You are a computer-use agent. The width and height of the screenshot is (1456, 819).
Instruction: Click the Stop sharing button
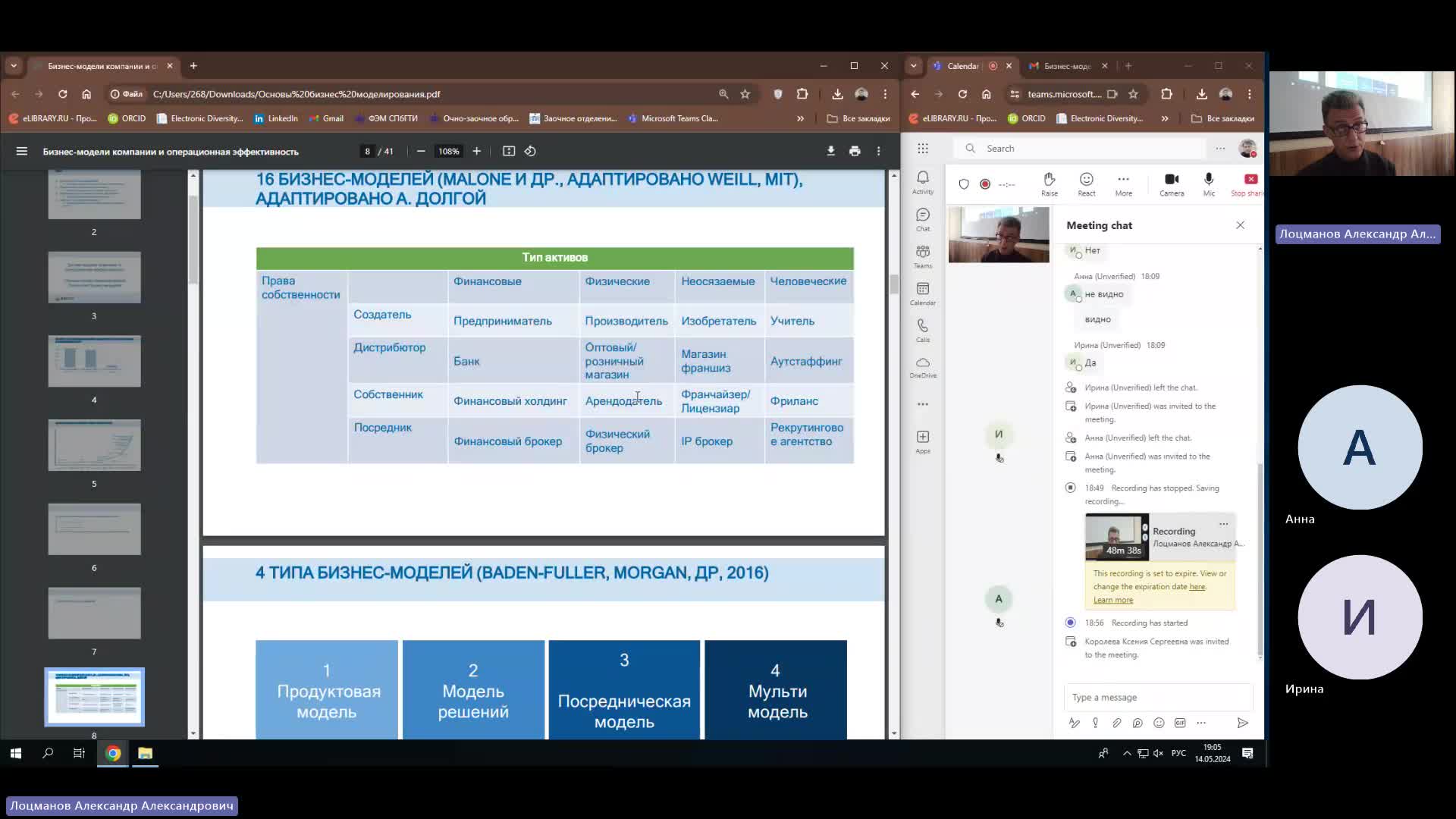tap(1249, 184)
